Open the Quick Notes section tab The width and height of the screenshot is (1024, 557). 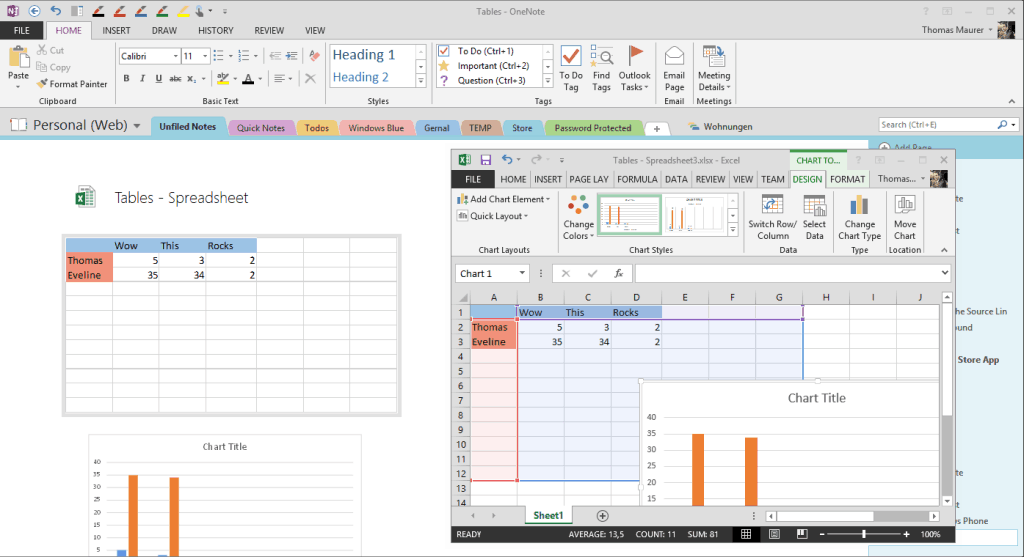(x=261, y=128)
